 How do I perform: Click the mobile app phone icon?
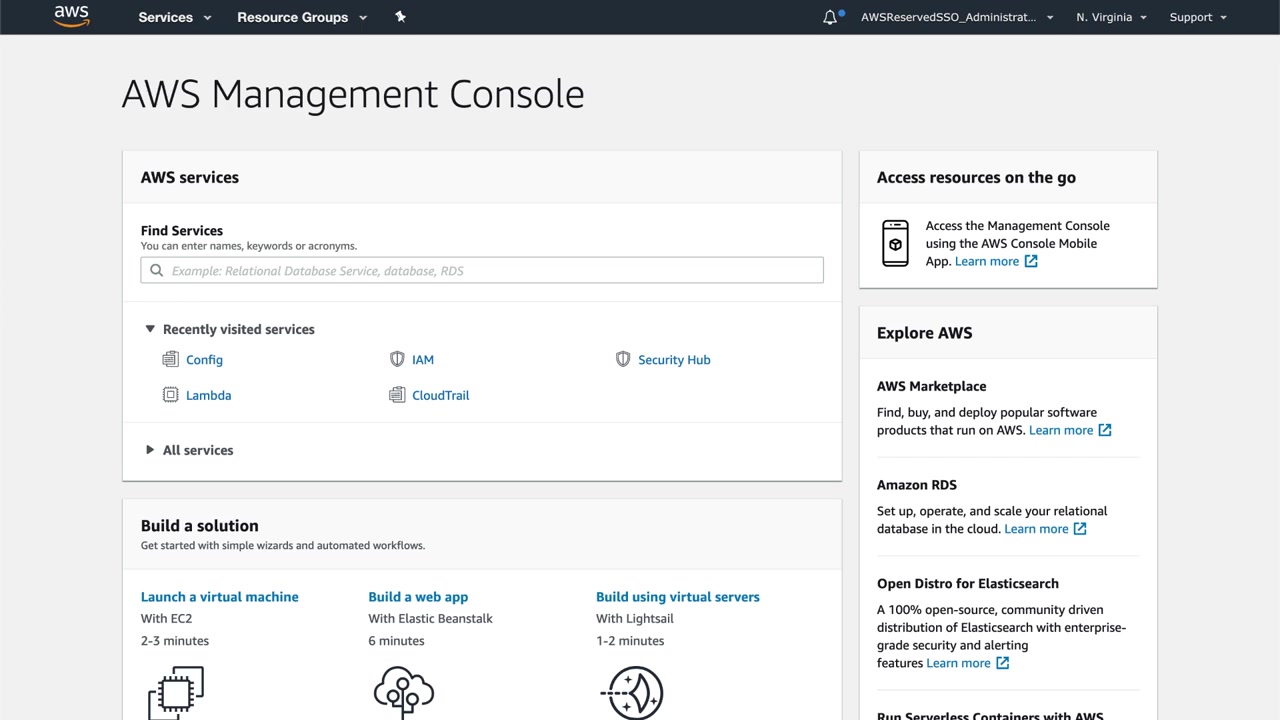click(895, 243)
